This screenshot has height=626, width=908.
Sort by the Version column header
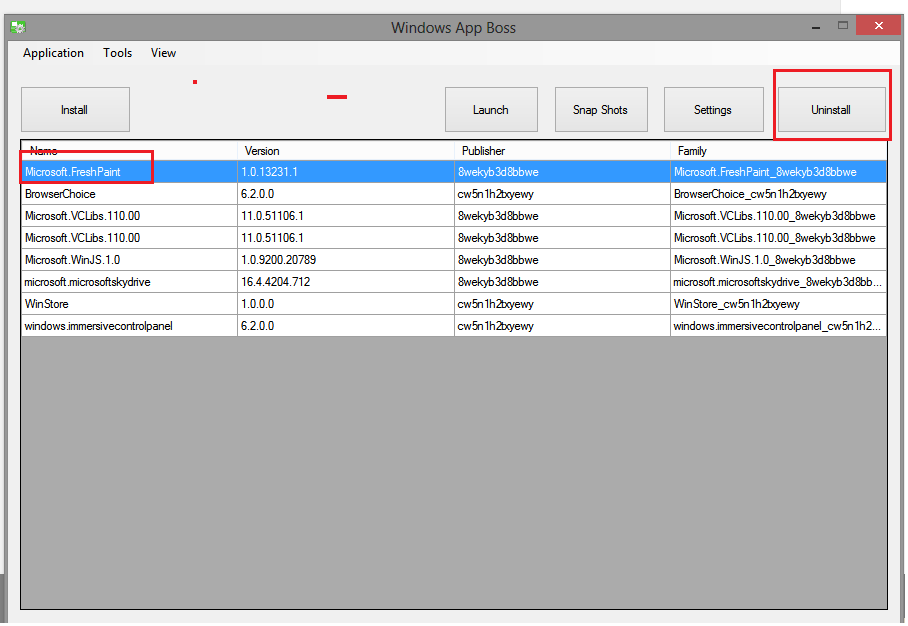pos(346,151)
